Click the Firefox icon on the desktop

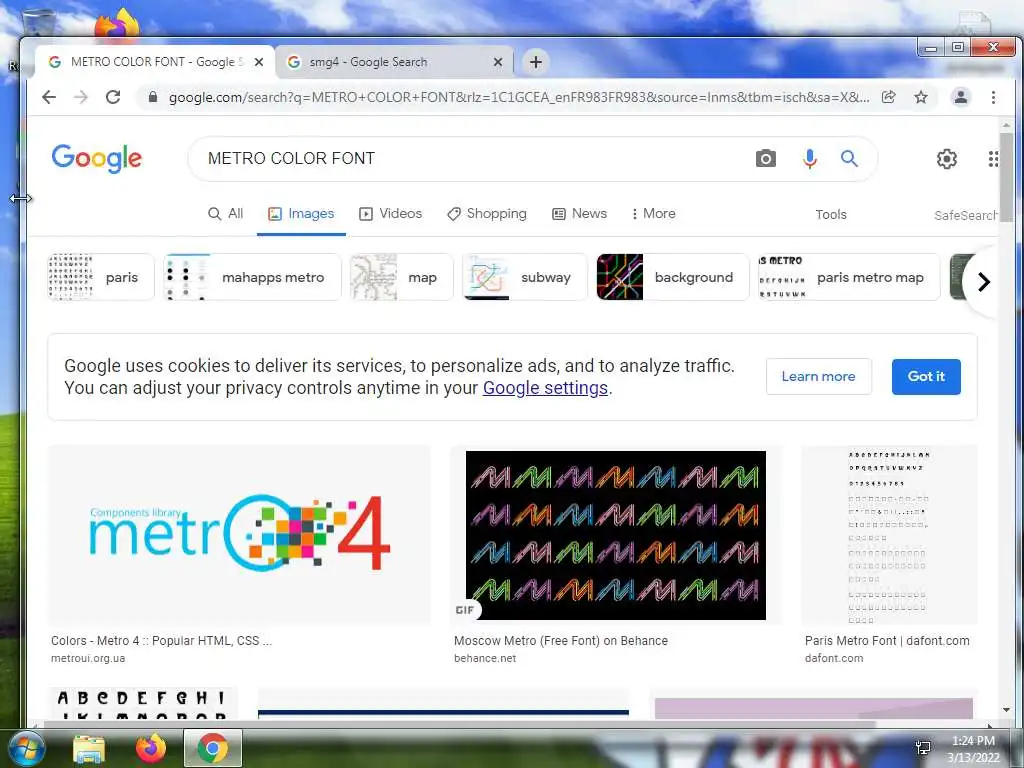point(118,24)
